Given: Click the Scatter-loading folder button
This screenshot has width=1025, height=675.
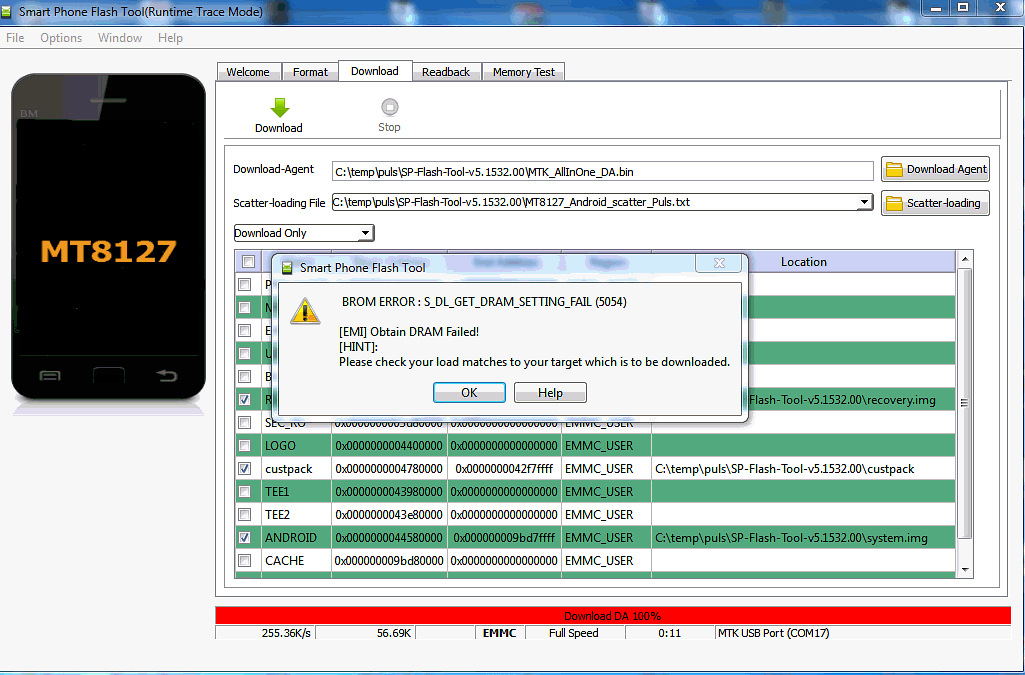Looking at the screenshot, I should (x=935, y=203).
